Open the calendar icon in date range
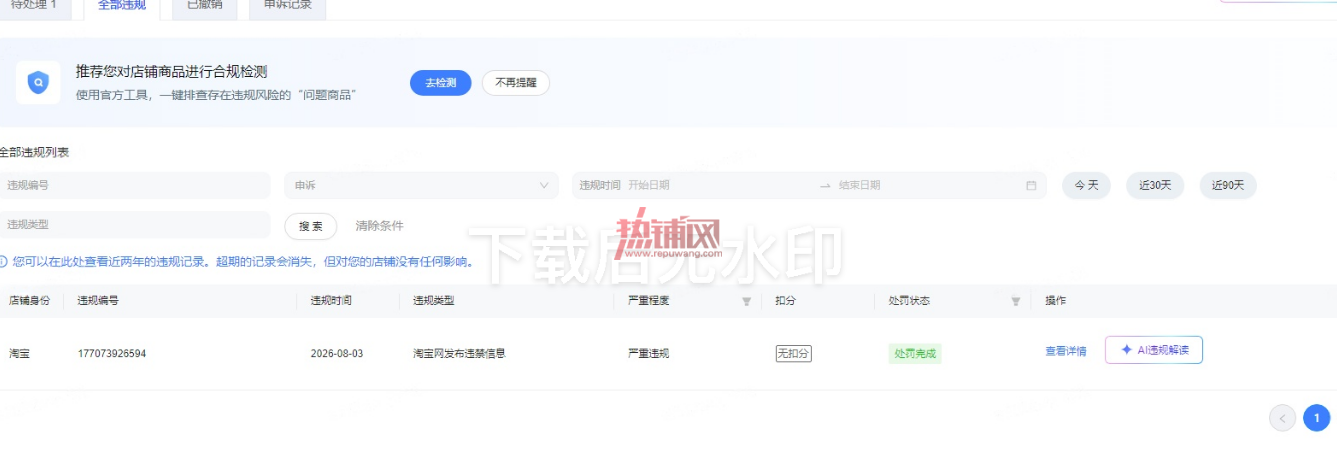The image size is (1337, 468). point(1031,185)
